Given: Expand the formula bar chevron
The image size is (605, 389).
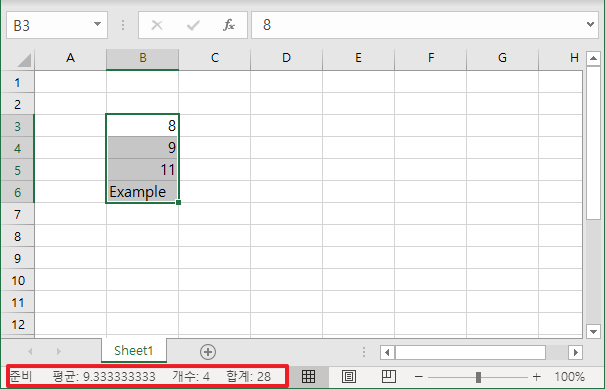Looking at the screenshot, I should 590,25.
